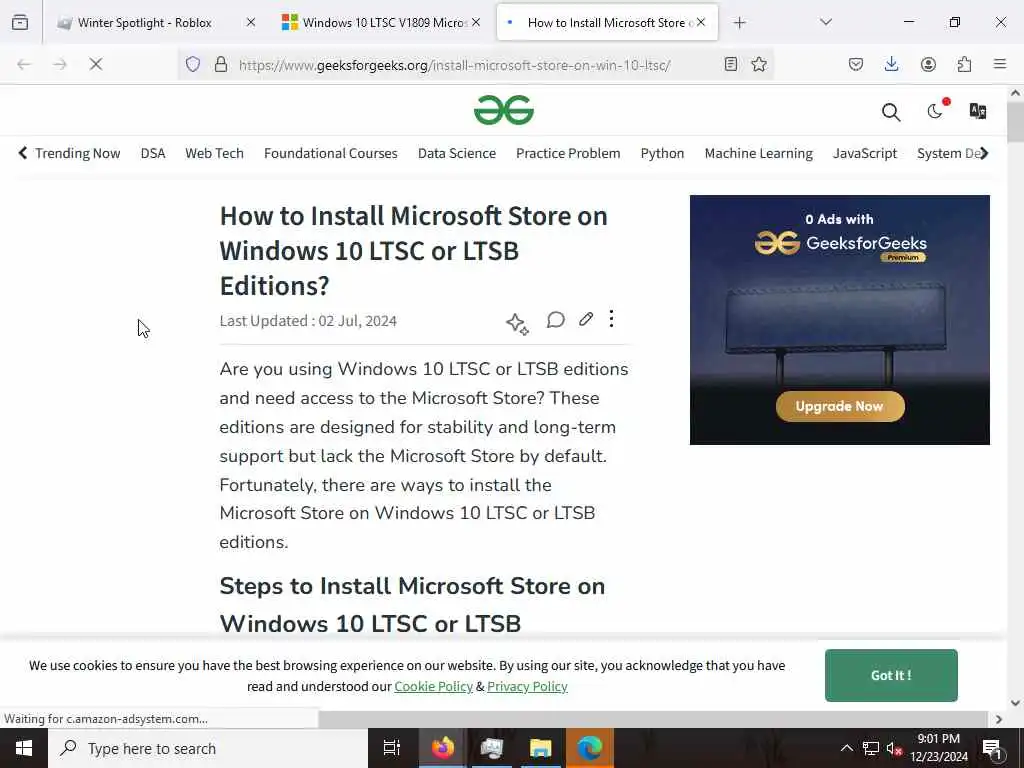Open Firefox downloads panel
Image resolution: width=1024 pixels, height=768 pixels.
pos(891,64)
